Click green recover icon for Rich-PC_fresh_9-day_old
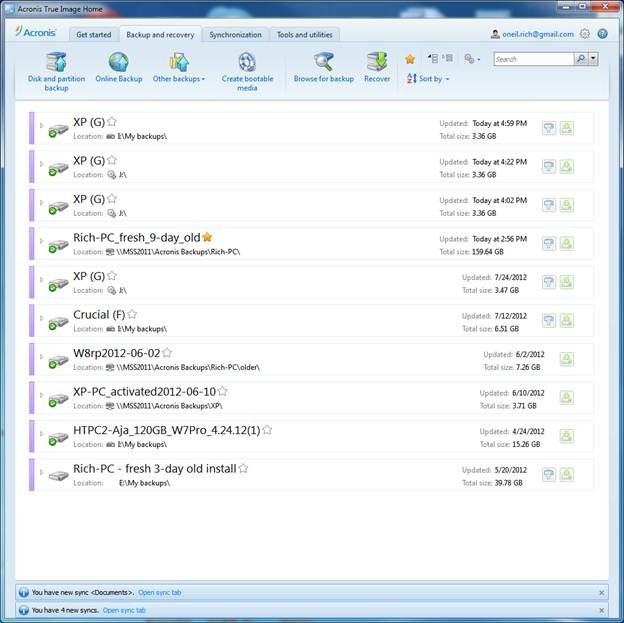The image size is (624, 623). (567, 243)
